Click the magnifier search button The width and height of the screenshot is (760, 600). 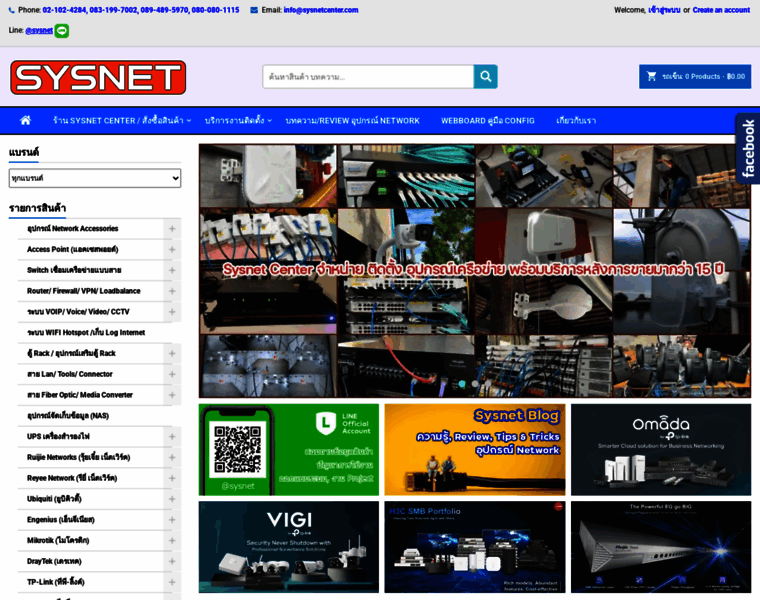(485, 77)
